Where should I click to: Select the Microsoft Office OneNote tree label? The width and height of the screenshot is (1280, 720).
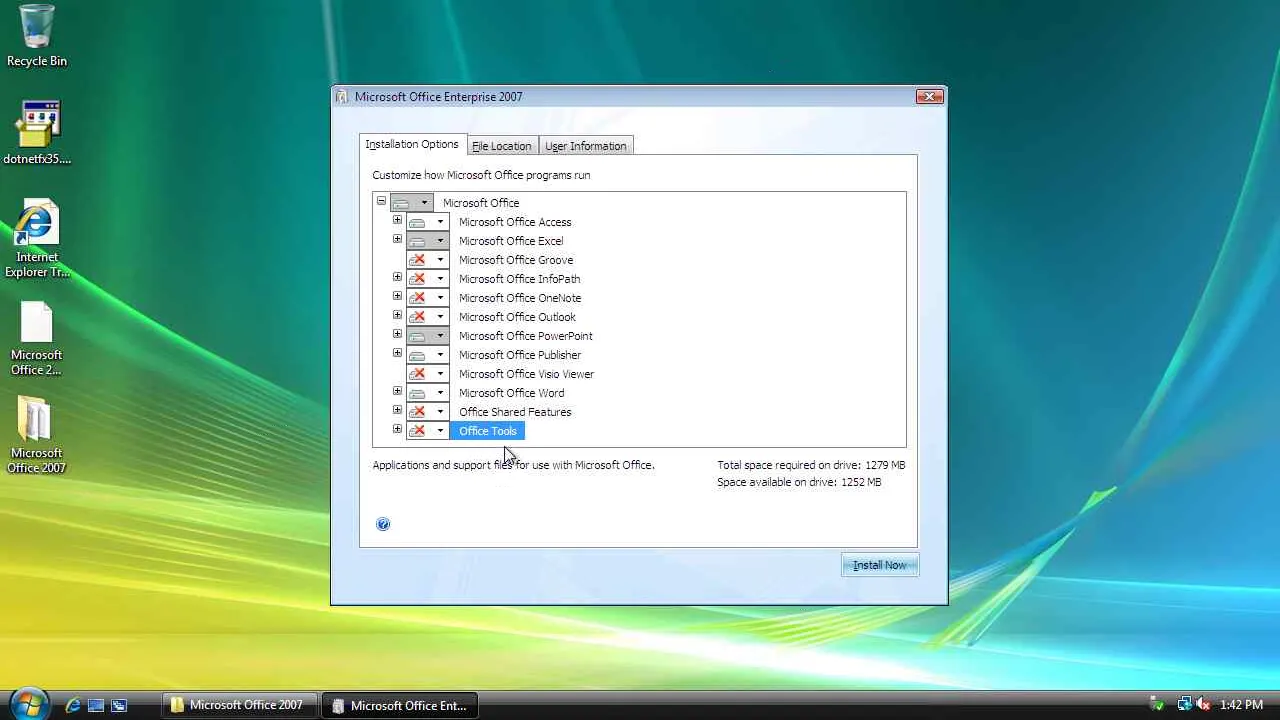(x=520, y=298)
